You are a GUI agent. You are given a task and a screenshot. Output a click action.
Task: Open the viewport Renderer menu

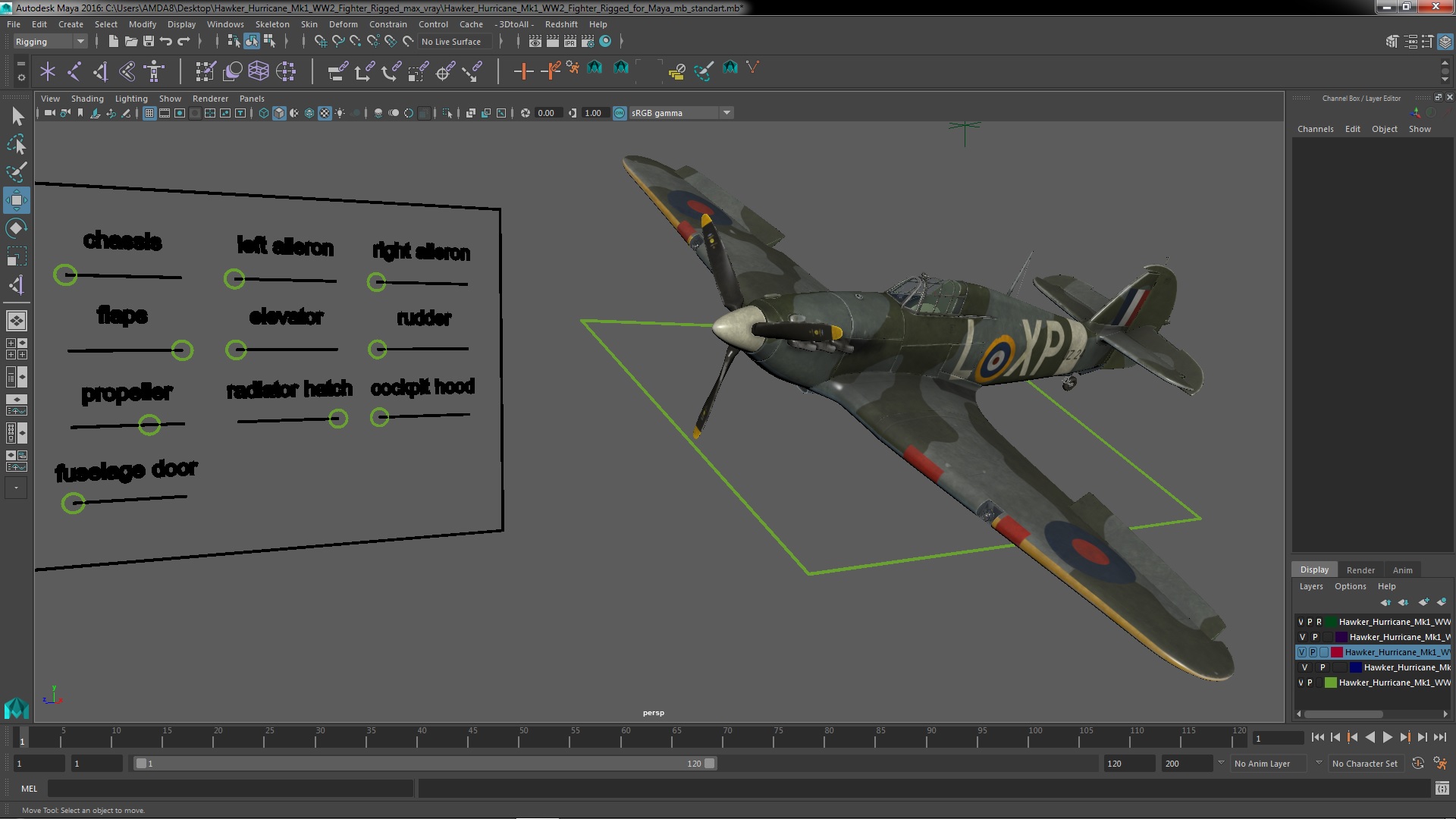click(210, 99)
